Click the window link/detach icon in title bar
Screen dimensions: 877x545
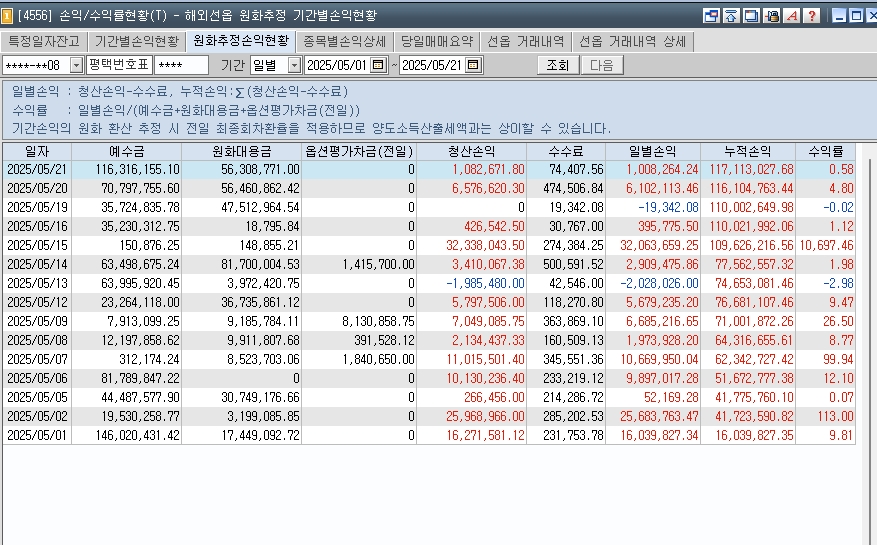(711, 16)
